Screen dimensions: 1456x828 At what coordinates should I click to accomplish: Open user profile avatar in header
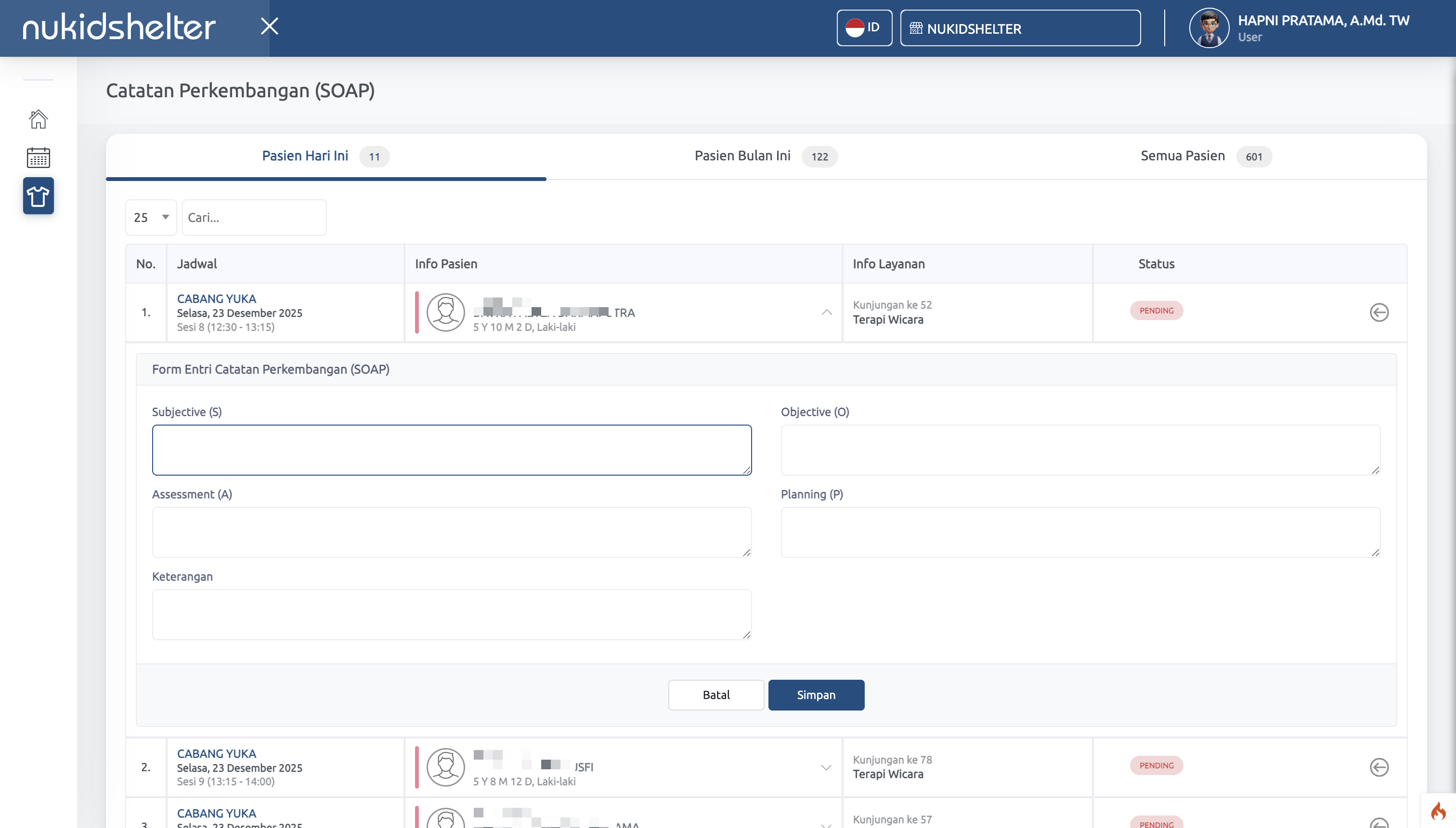pos(1209,28)
